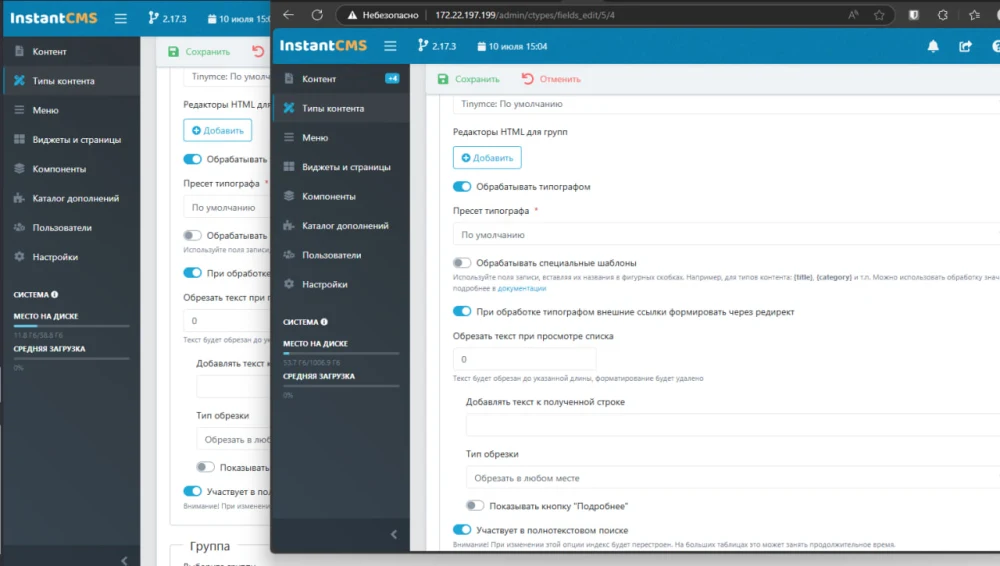Image resolution: width=1000 pixels, height=566 pixels.
Task: Collapse background window sidebar with chevron
Action: coord(124,560)
